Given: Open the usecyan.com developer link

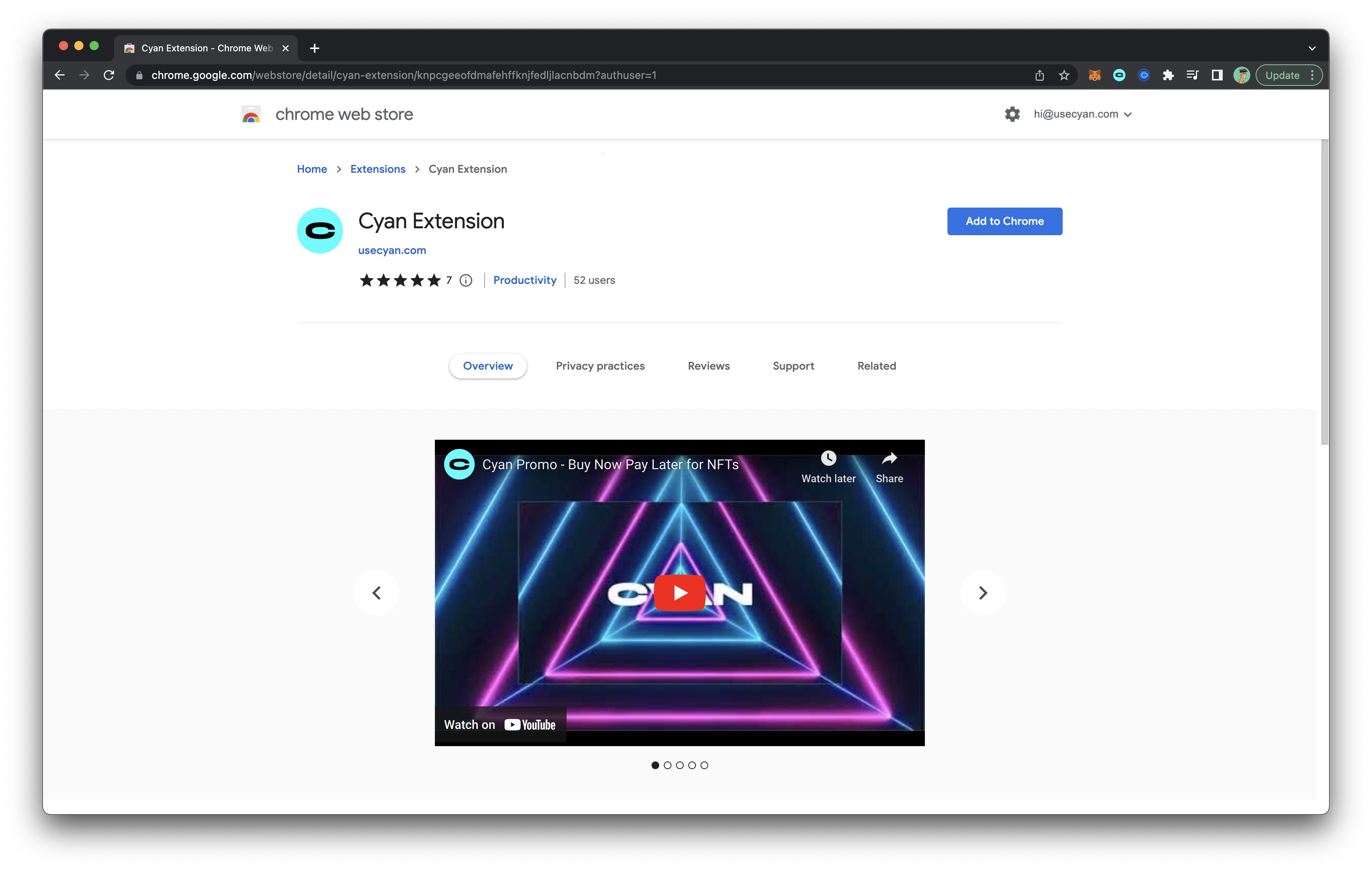Looking at the screenshot, I should [x=392, y=250].
